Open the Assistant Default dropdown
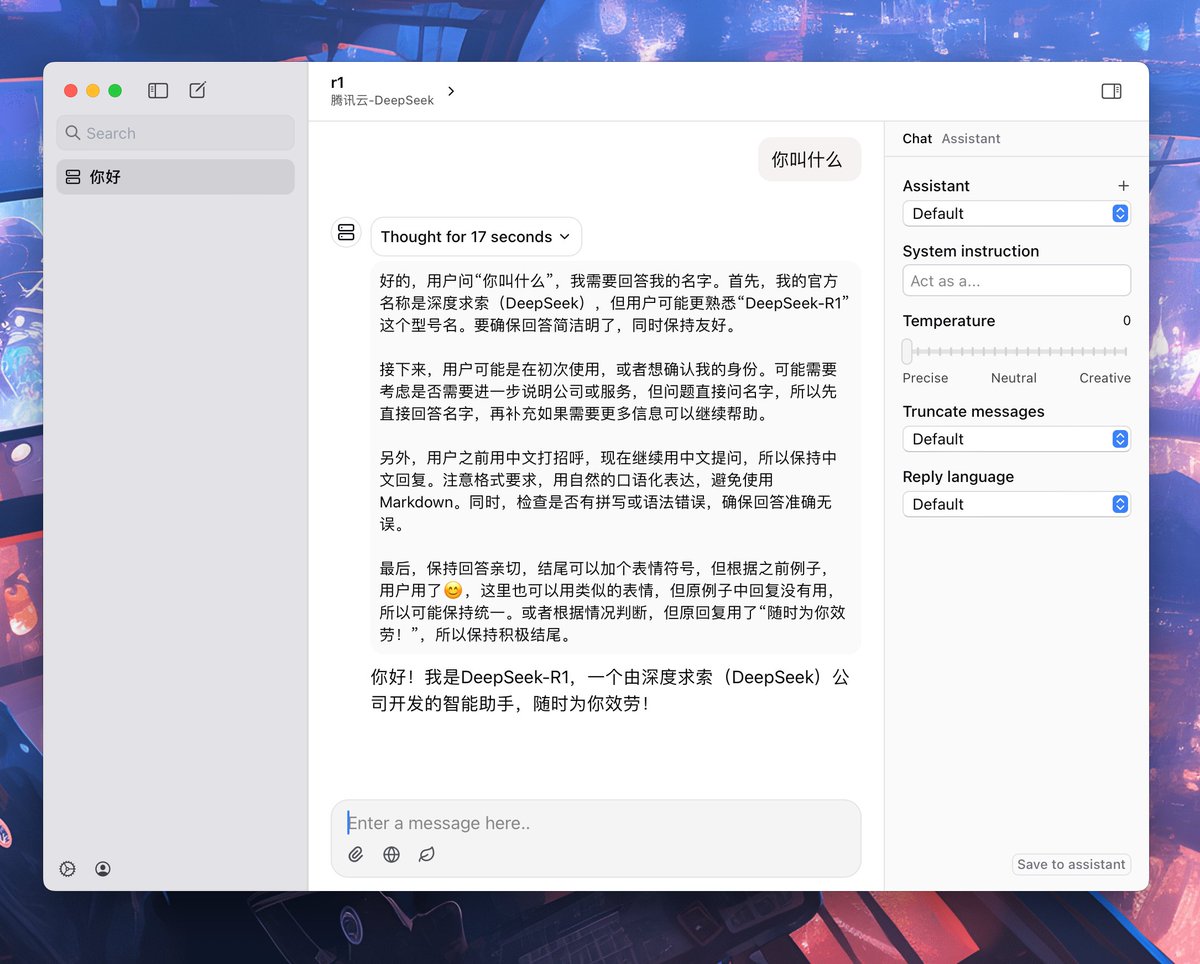Viewport: 1200px width, 964px height. coord(1016,213)
